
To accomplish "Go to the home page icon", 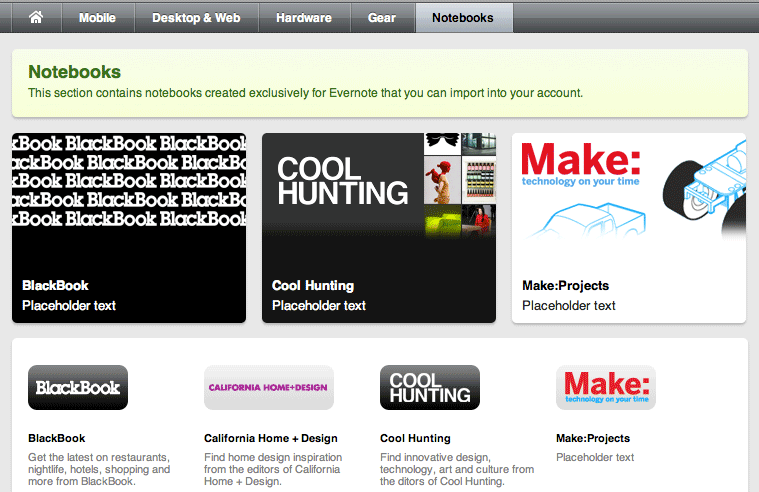I will (36, 18).
